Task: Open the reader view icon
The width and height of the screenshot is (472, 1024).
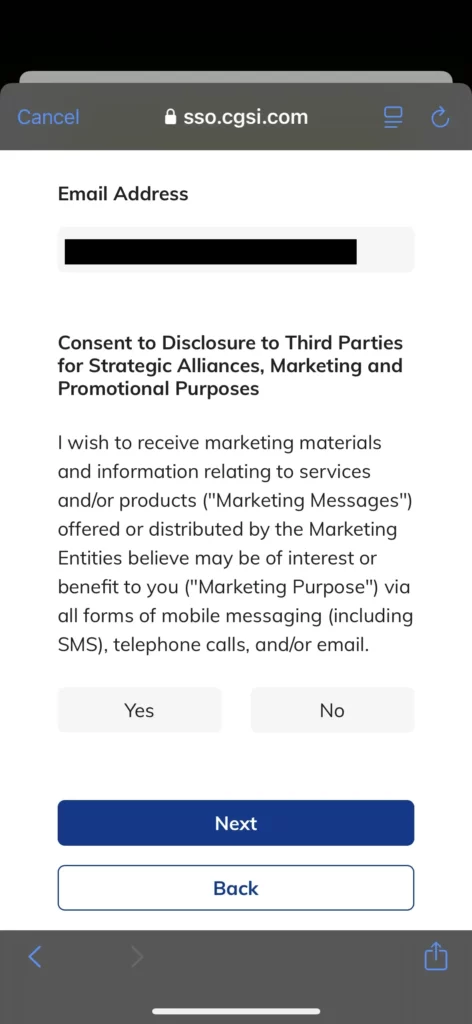Action: 393,117
